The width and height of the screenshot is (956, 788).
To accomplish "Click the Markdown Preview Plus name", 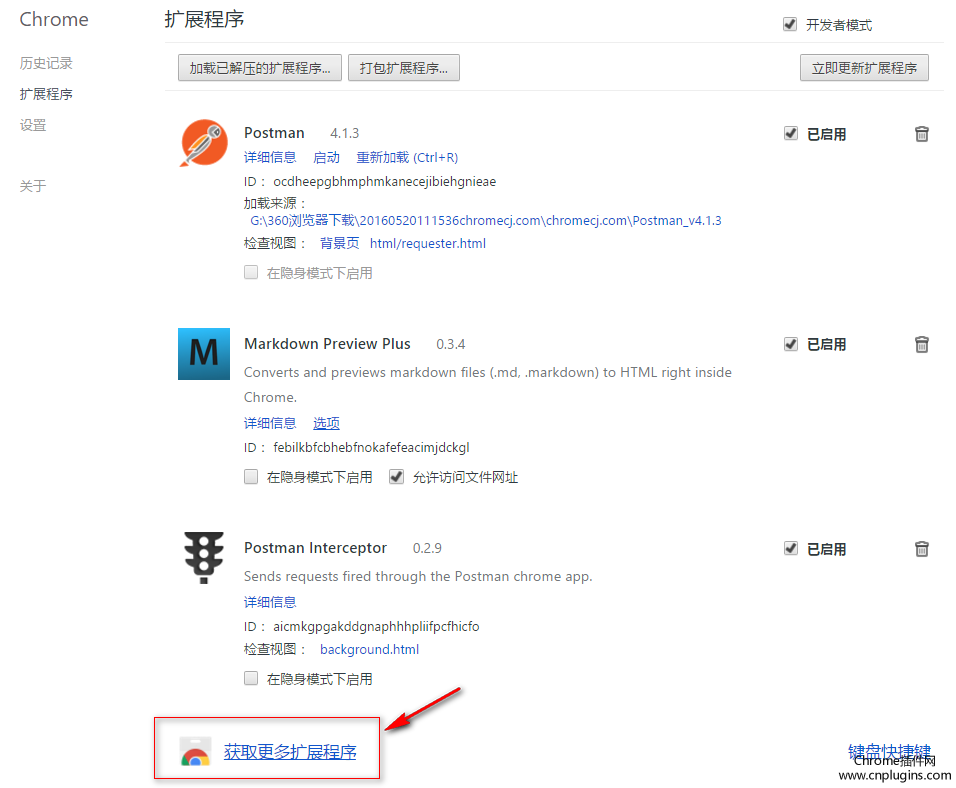I will pos(327,344).
